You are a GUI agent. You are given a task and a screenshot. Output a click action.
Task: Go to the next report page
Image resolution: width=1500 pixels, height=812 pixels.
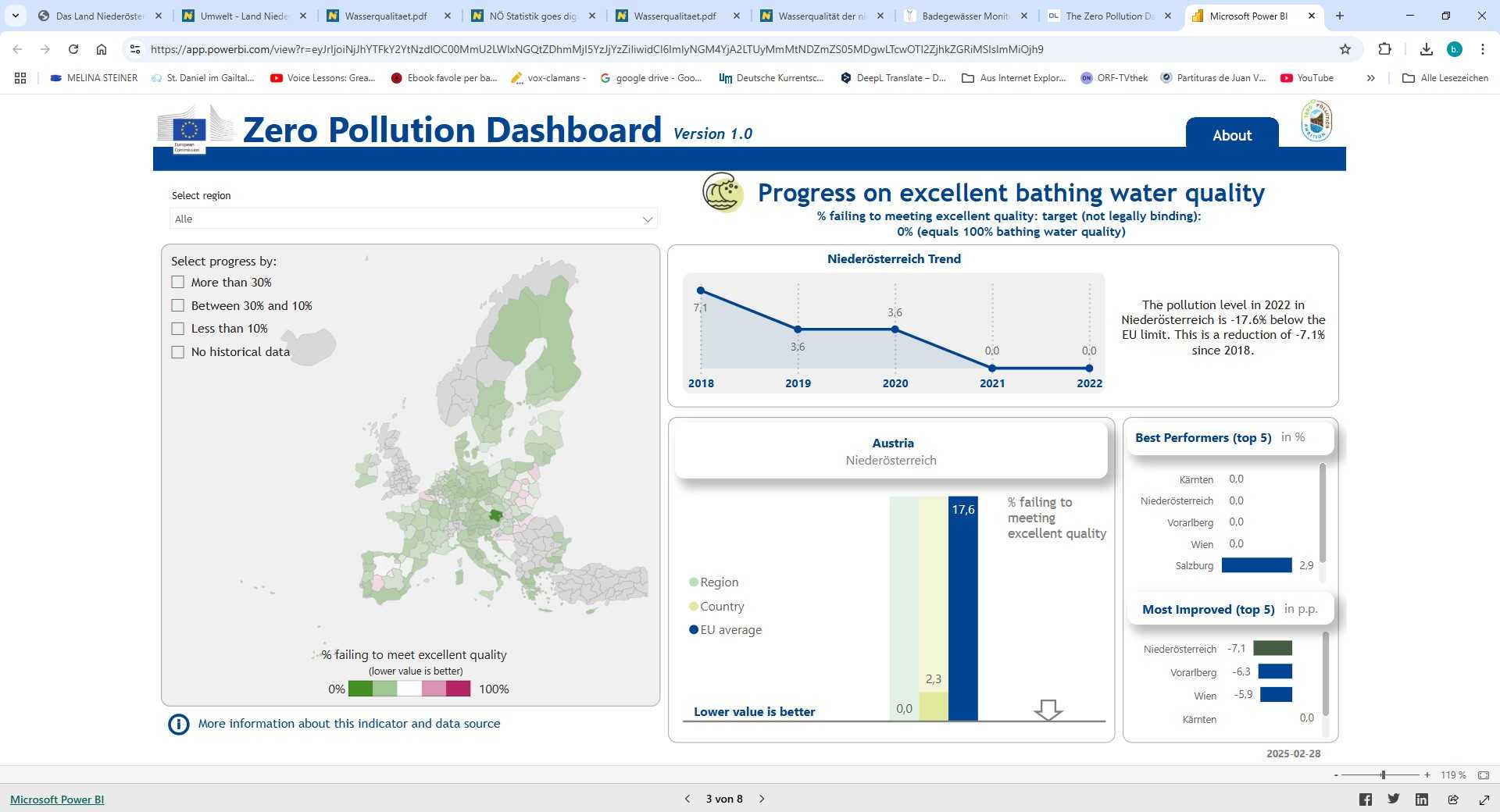coord(762,799)
